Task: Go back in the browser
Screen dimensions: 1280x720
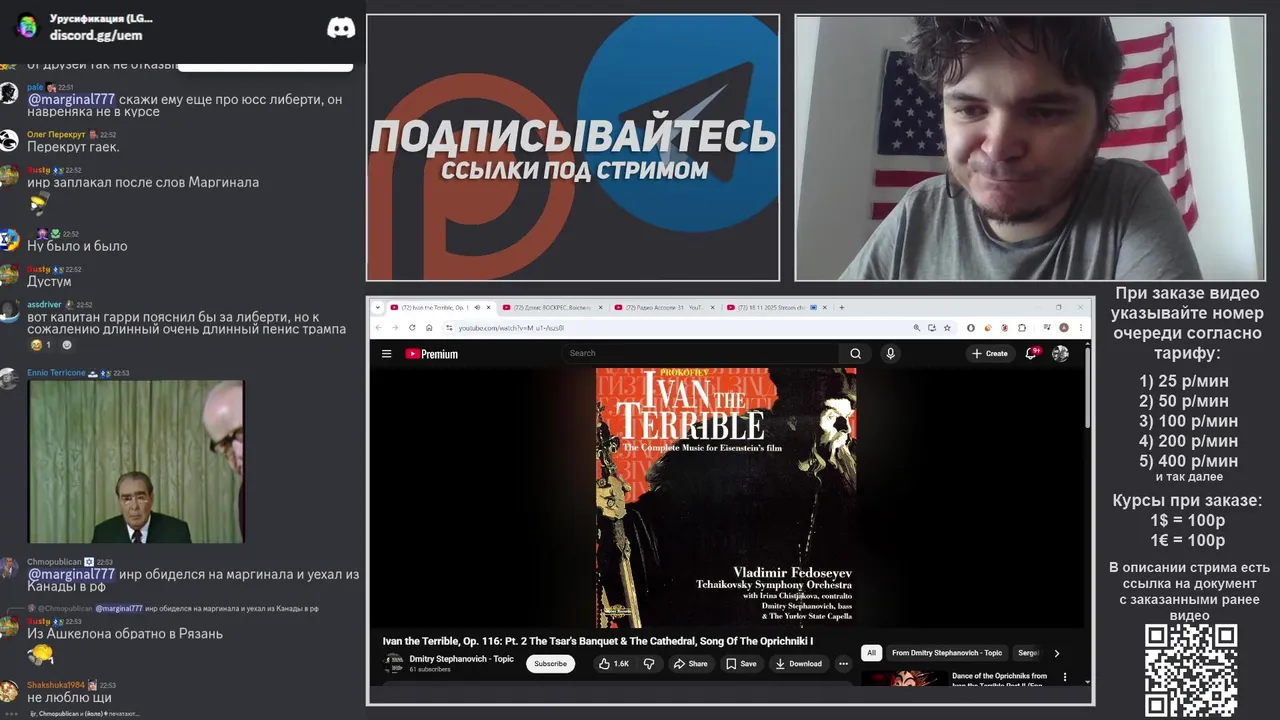Action: [378, 327]
